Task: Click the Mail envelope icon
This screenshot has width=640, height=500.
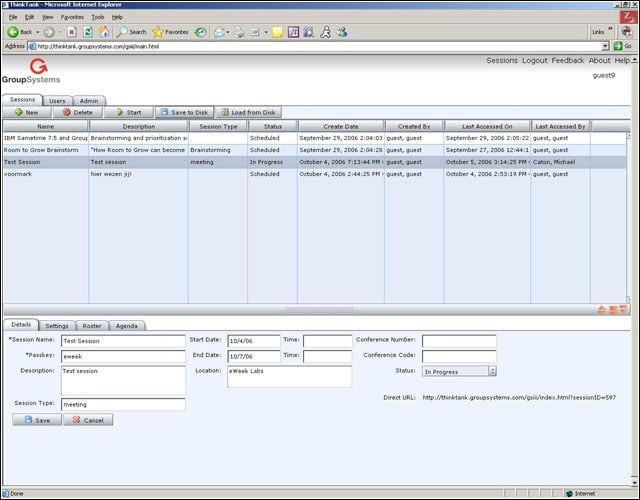Action: (219, 32)
